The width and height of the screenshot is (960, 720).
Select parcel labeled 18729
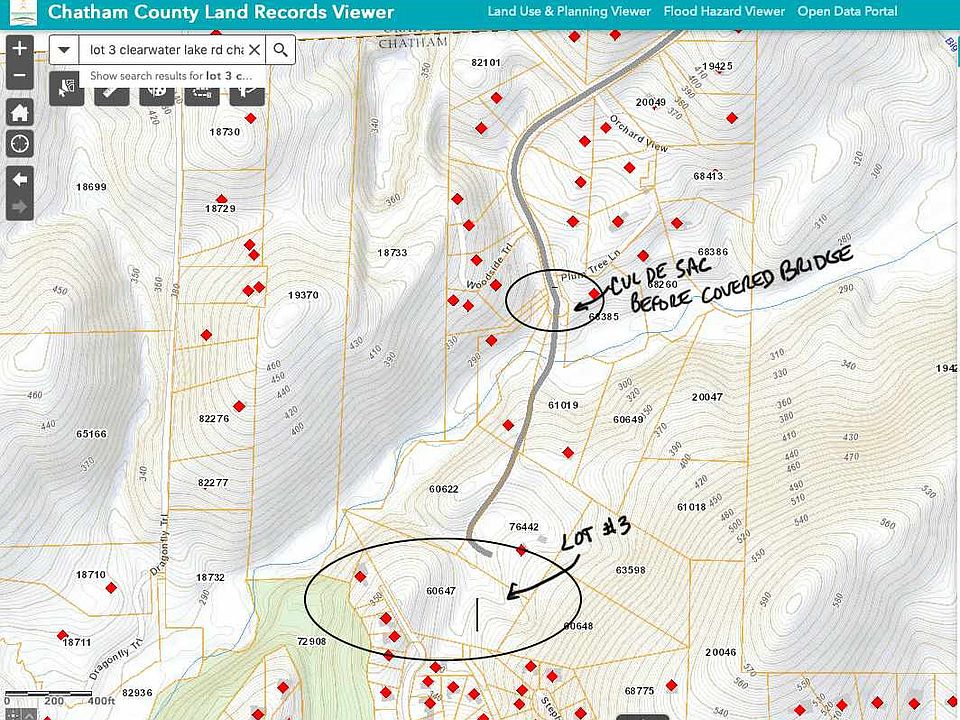click(x=220, y=208)
